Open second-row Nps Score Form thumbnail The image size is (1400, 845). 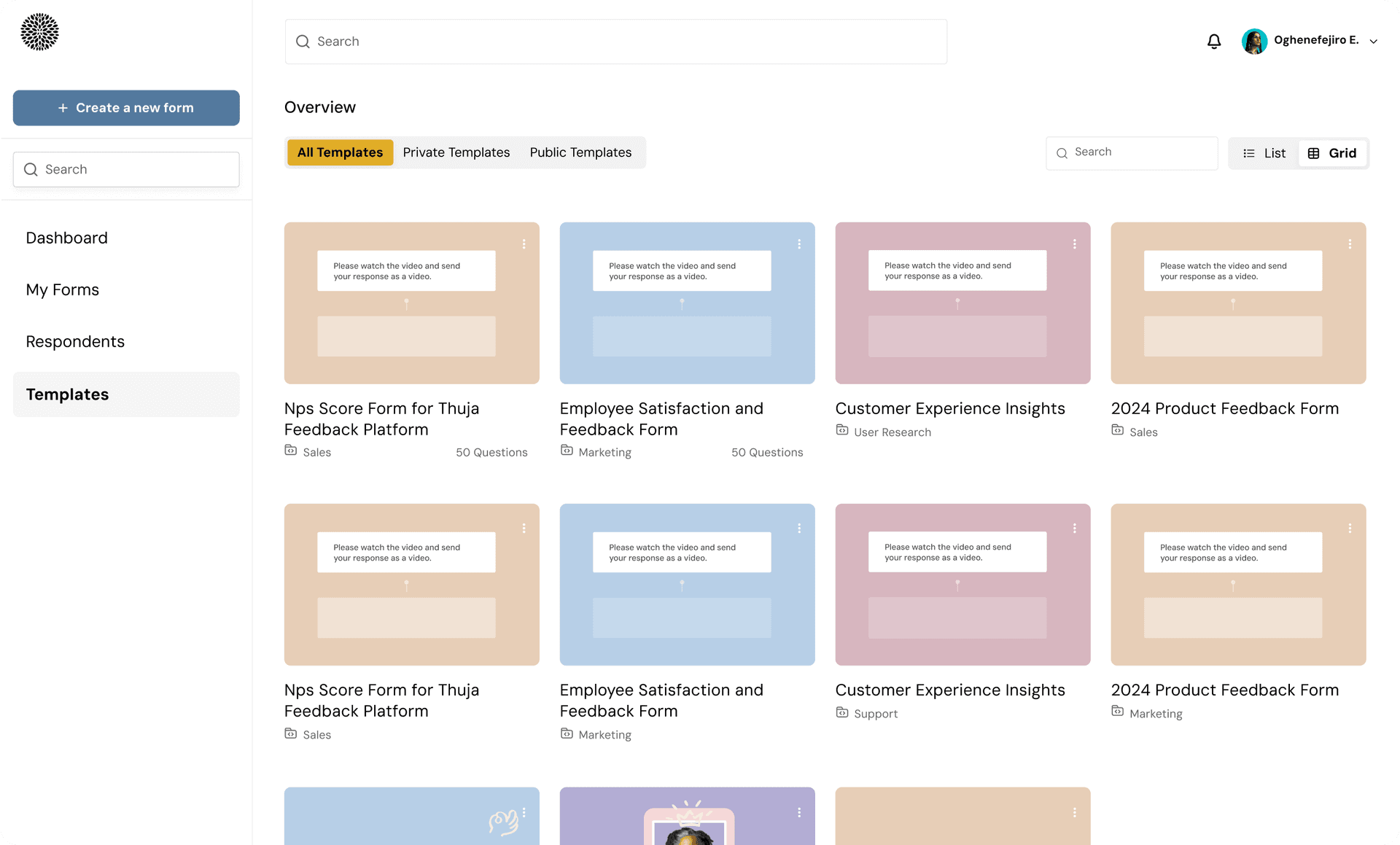point(412,585)
